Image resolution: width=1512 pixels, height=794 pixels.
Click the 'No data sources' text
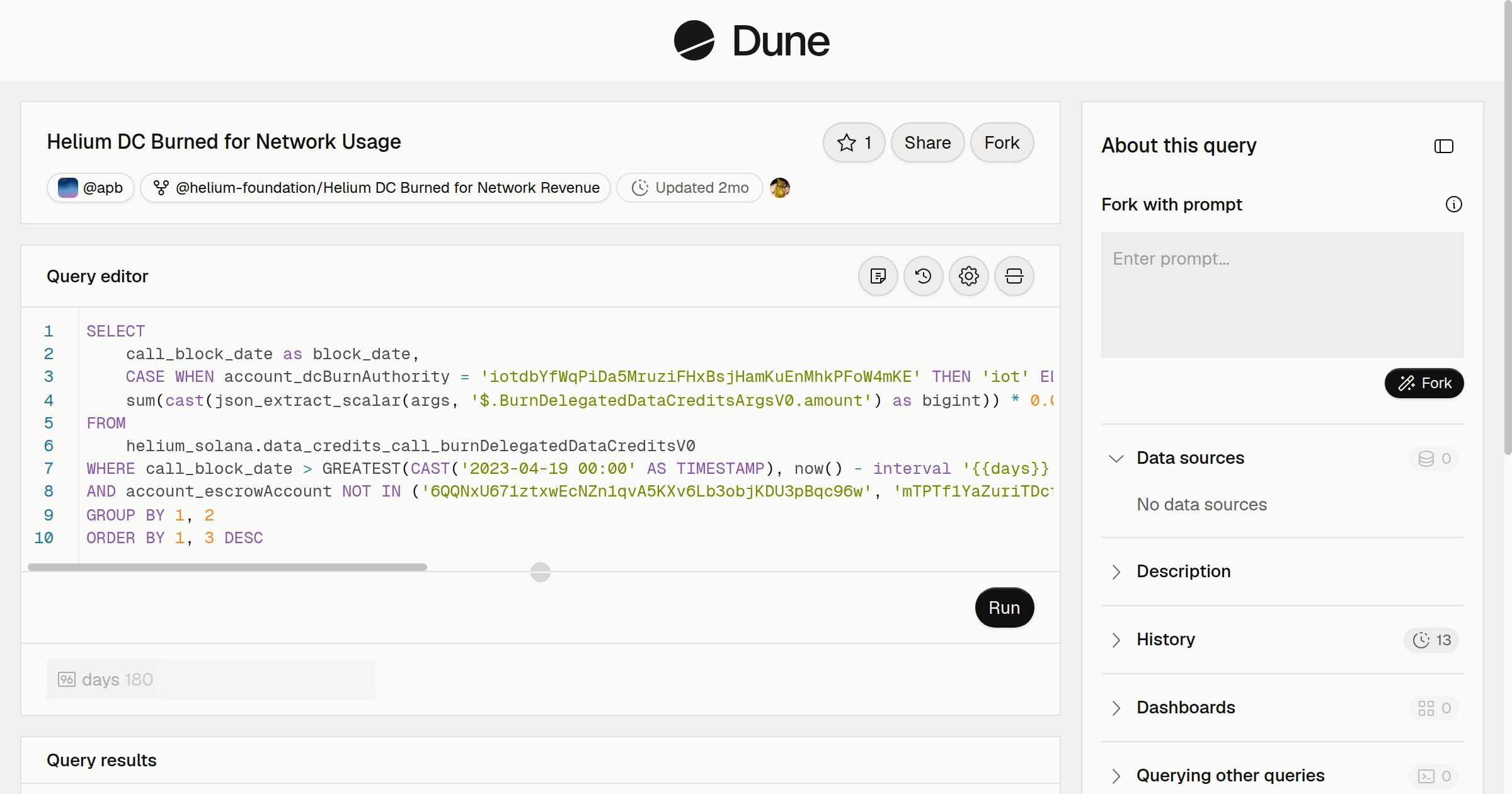[x=1201, y=505]
